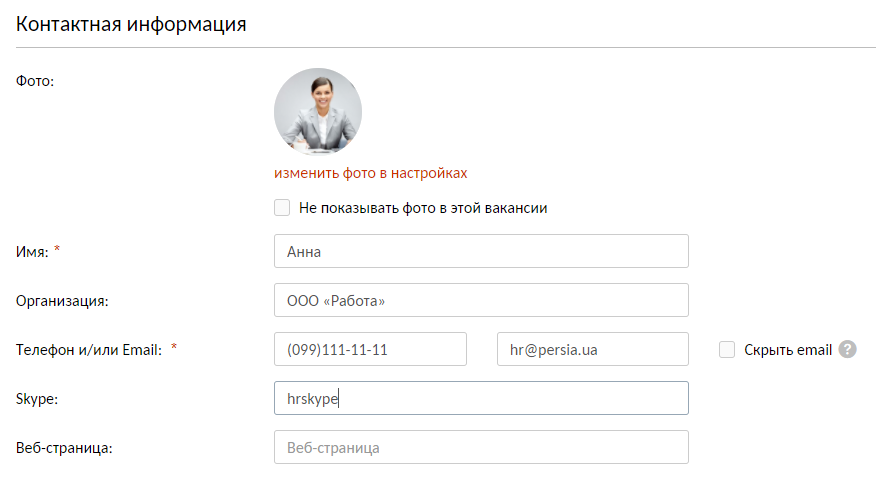Tick the Скрыть email checkbox
The width and height of the screenshot is (876, 482).
(x=727, y=349)
